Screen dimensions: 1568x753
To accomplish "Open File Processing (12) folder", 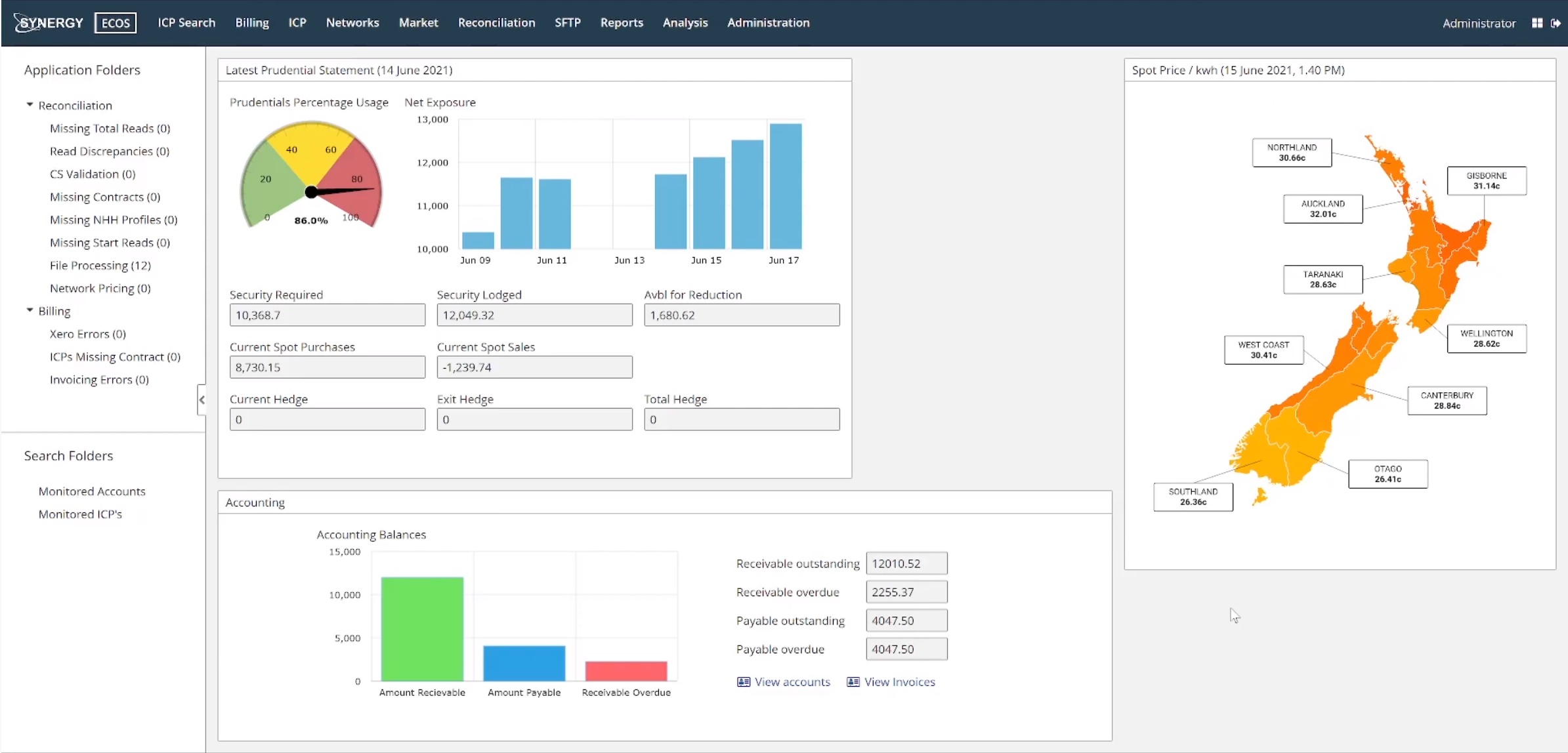I will 100,266.
